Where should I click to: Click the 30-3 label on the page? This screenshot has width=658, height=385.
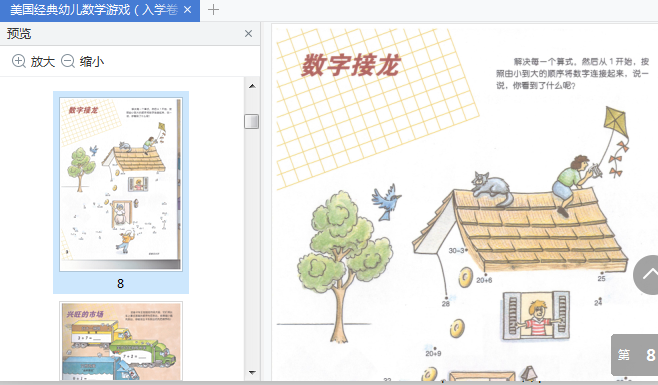457,251
